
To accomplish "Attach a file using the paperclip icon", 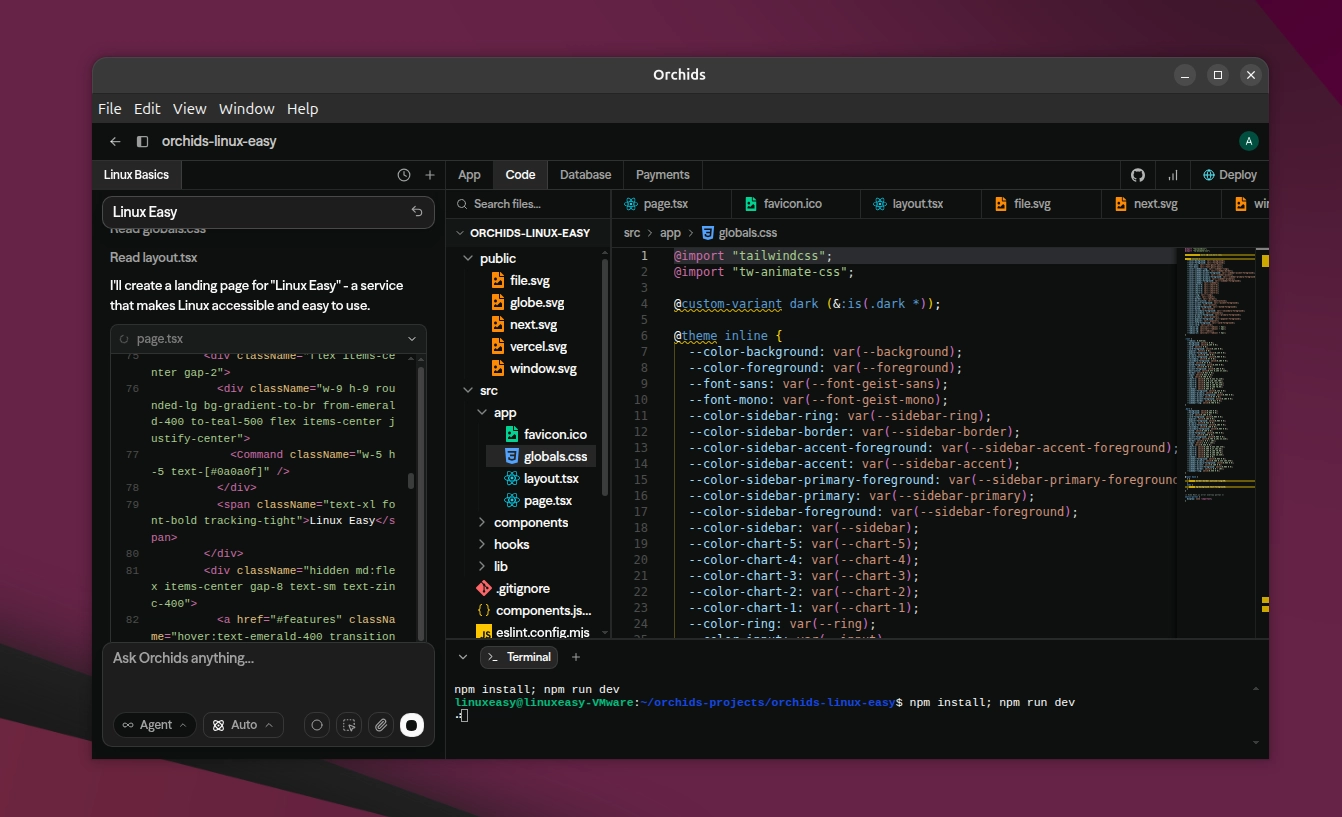I will point(380,725).
